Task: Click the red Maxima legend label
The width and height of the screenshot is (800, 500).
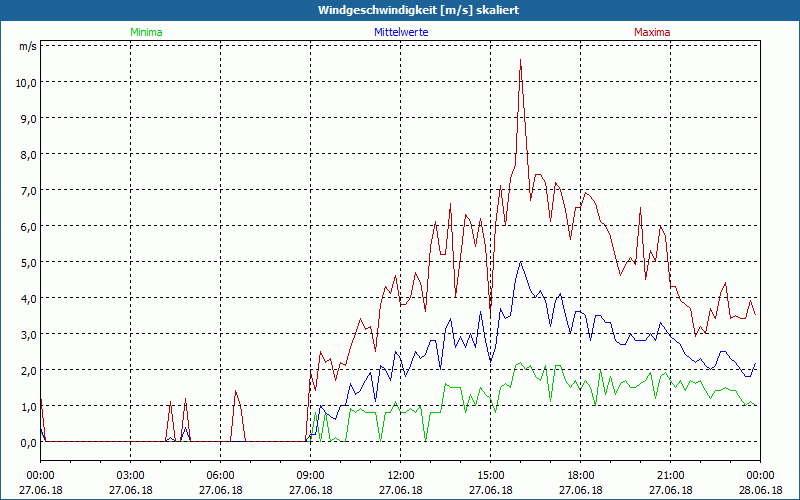Action: click(652, 32)
